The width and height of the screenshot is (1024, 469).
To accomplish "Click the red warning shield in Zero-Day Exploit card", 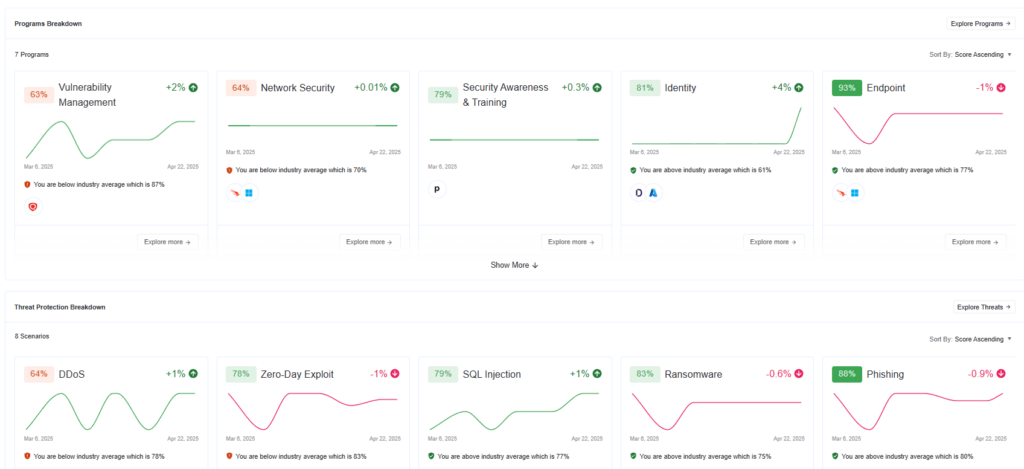I will (x=229, y=457).
